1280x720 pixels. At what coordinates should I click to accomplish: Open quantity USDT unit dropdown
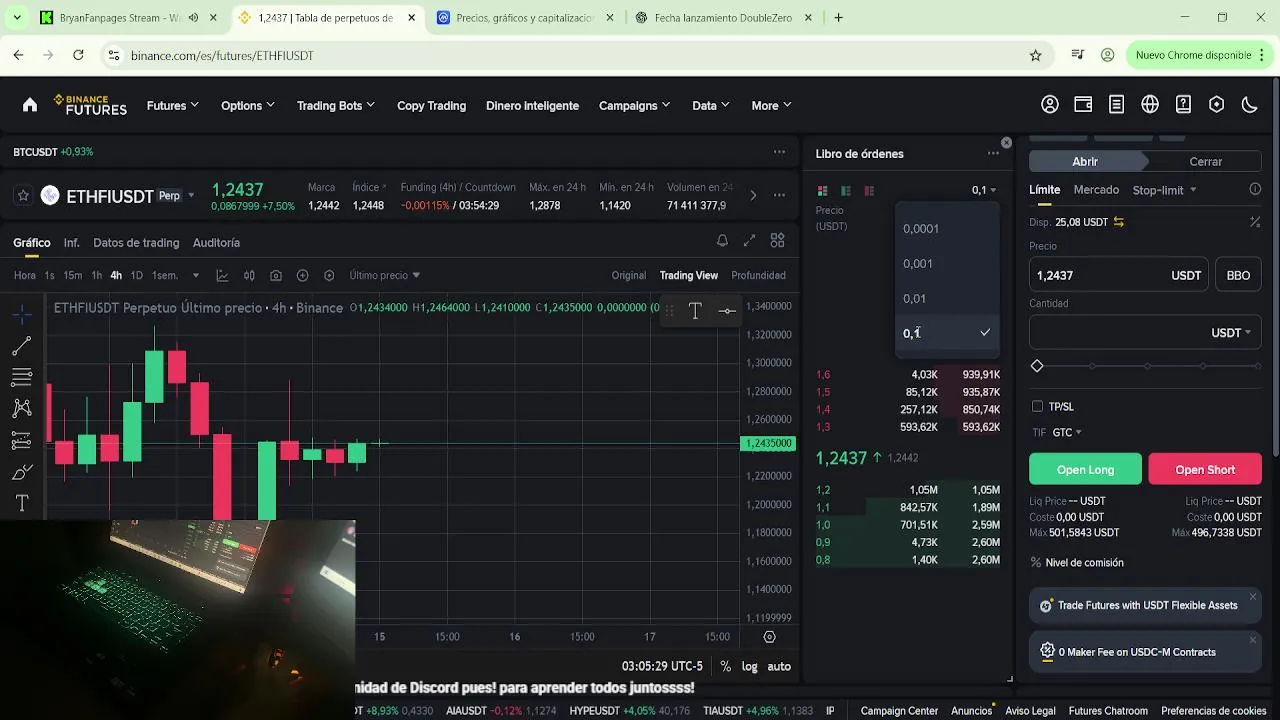[x=1231, y=333]
